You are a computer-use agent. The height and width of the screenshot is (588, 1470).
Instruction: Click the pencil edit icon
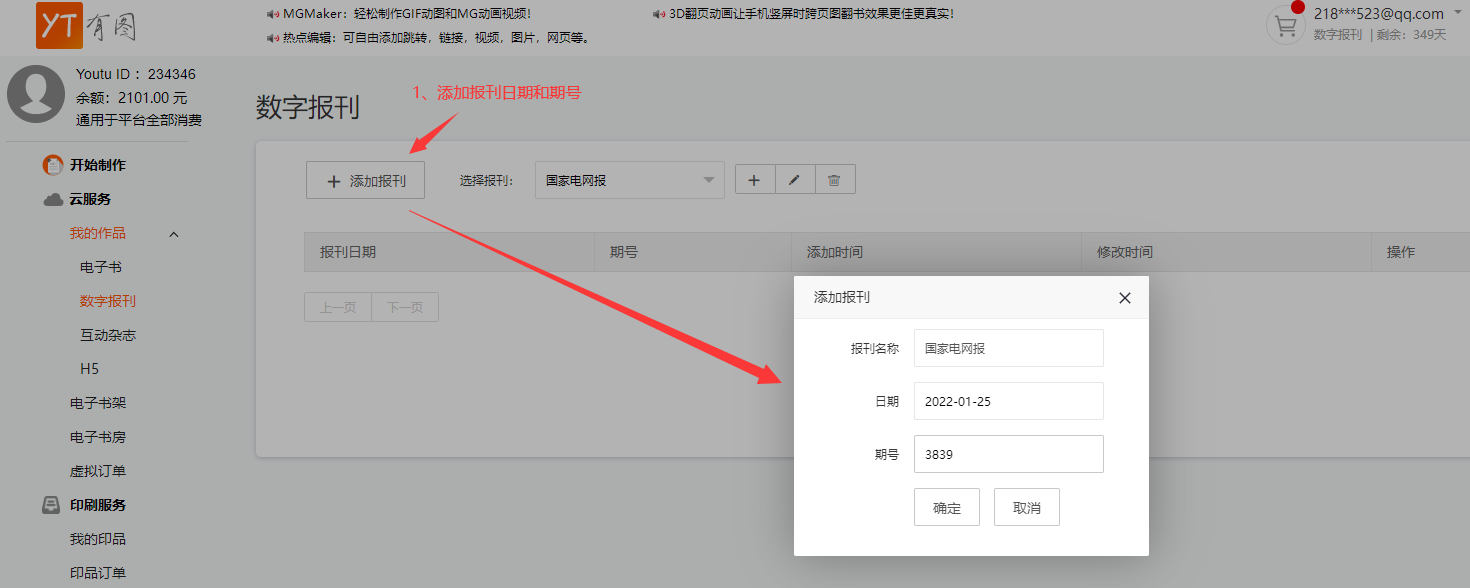[795, 180]
